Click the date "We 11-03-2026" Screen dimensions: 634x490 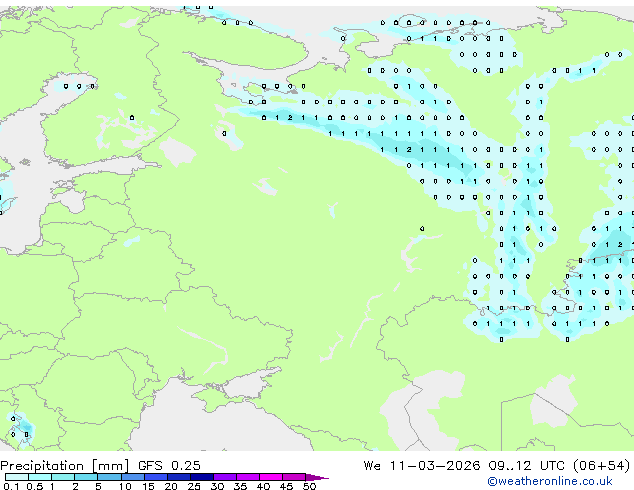click(422, 465)
